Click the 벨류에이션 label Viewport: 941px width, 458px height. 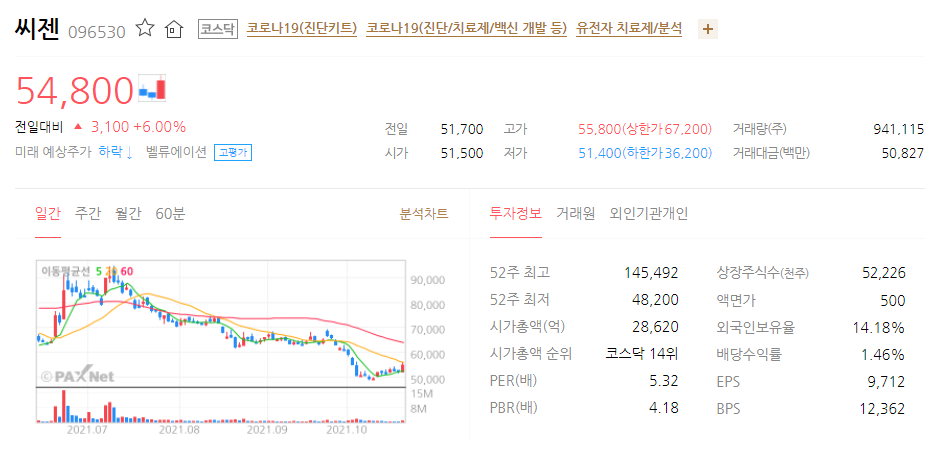pyautogui.click(x=176, y=152)
